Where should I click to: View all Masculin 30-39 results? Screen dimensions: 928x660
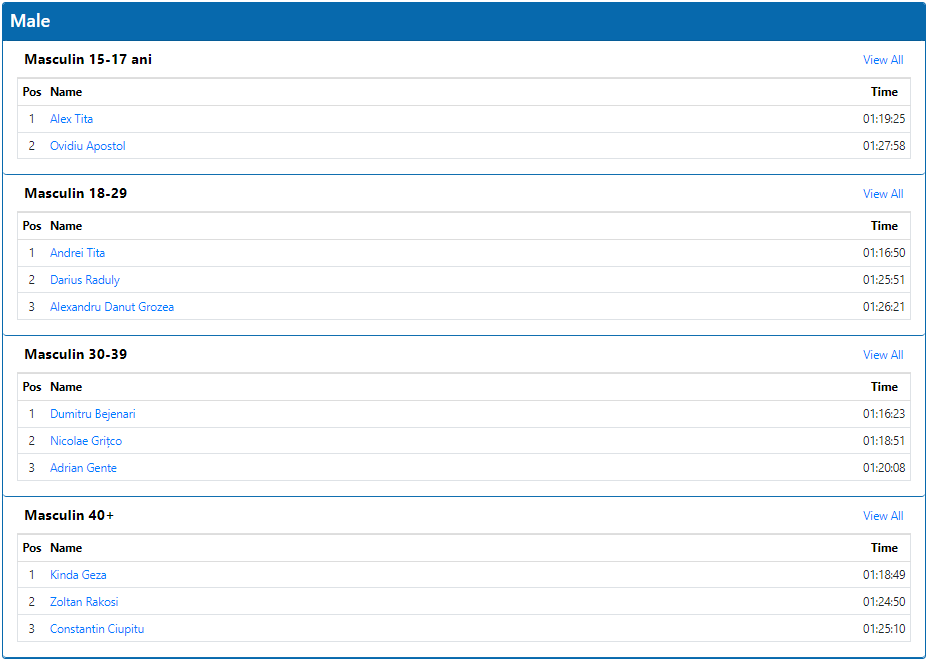click(883, 355)
